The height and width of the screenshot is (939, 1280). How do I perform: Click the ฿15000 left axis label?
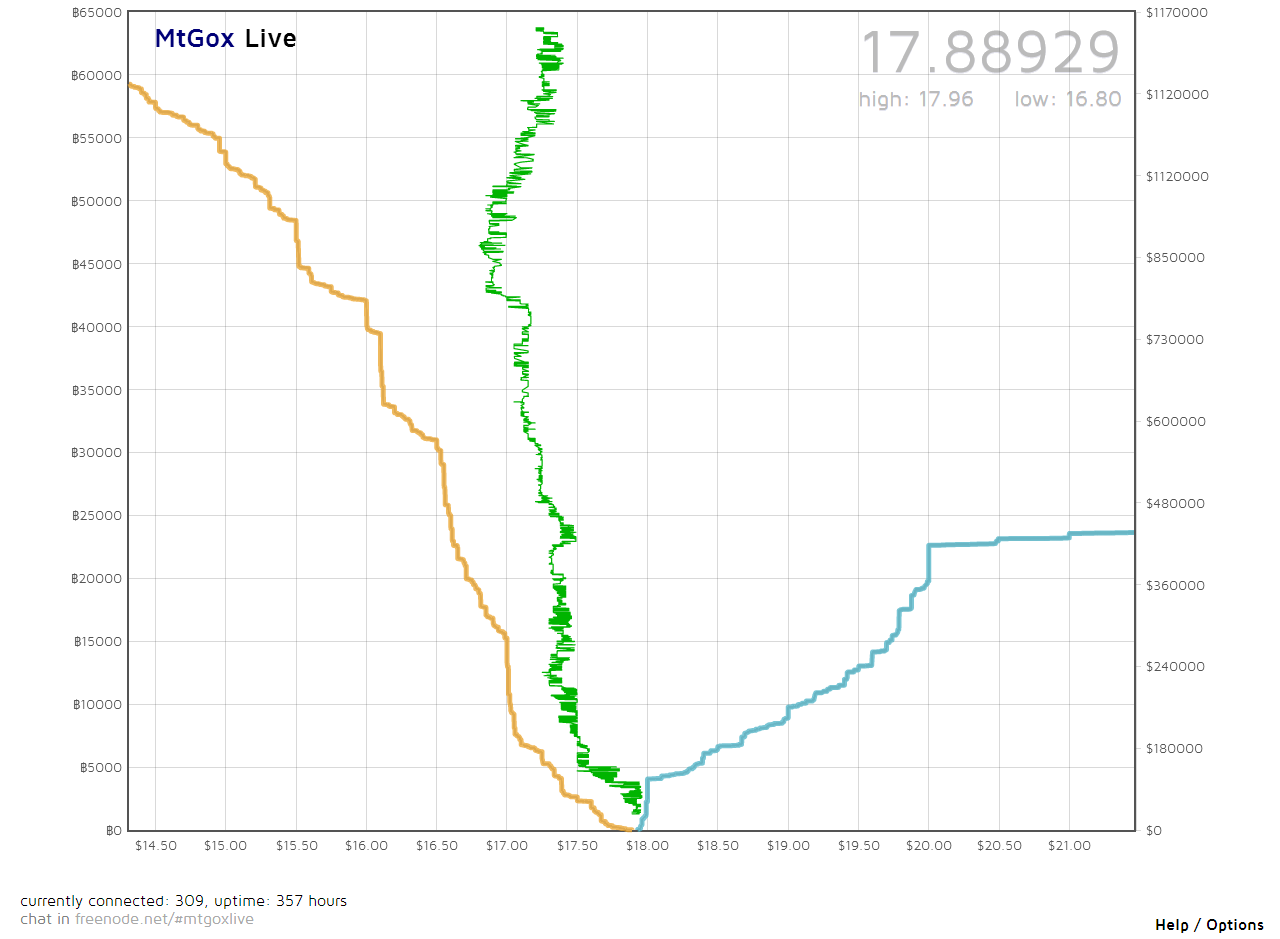97,642
